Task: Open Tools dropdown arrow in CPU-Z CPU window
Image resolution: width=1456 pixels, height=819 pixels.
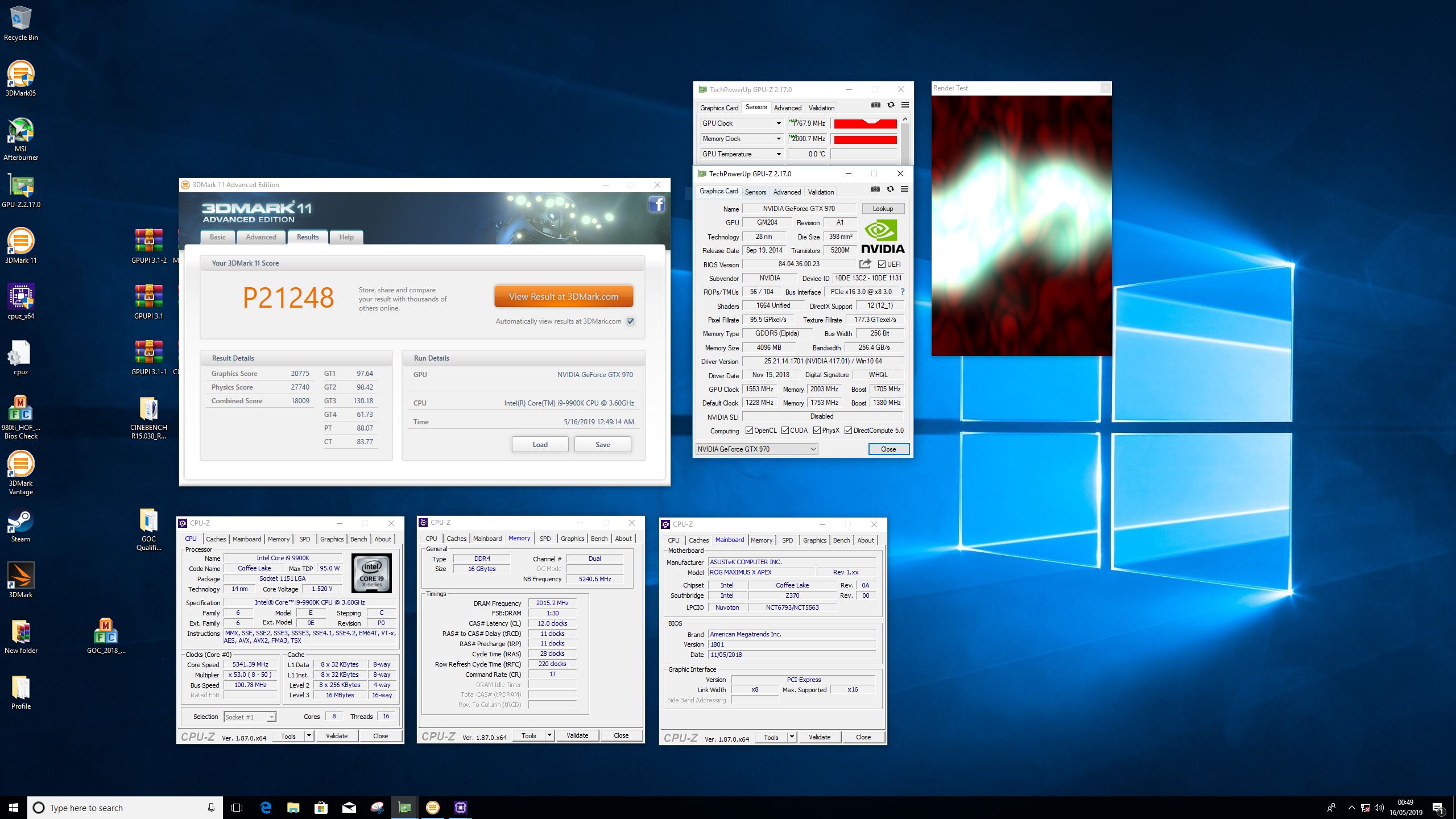Action: (x=309, y=736)
